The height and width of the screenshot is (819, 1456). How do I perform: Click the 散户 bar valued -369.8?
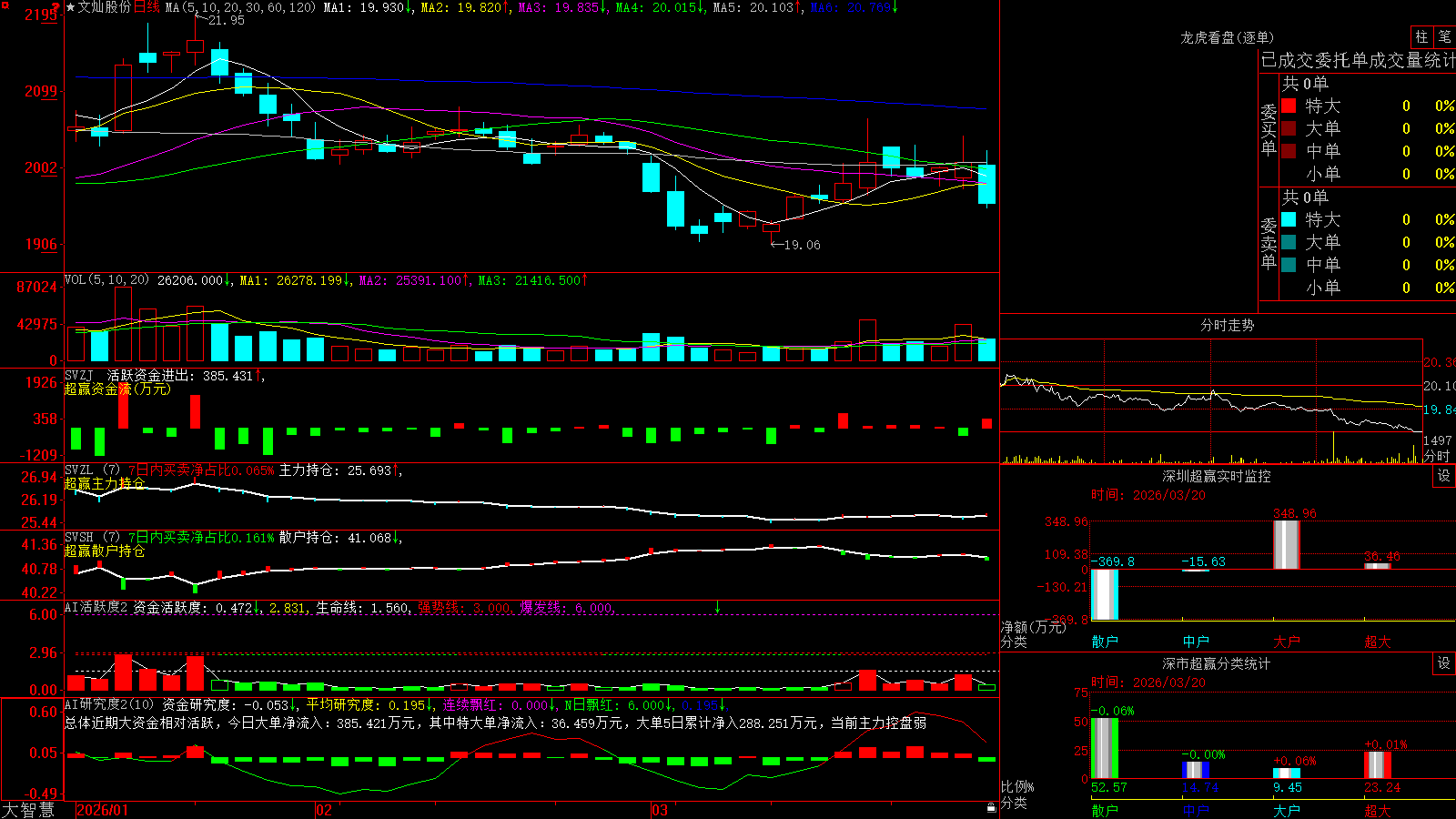[1105, 594]
